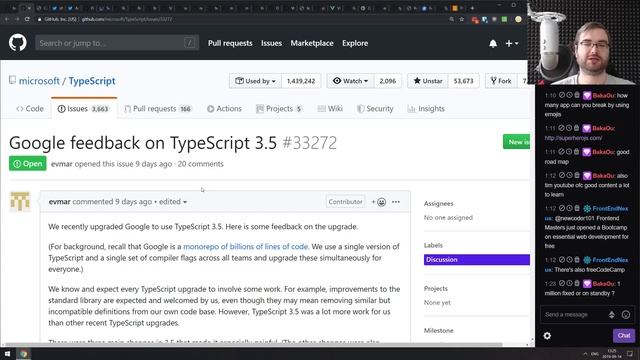The image size is (640, 360).
Task: Open chat settings gear icon
Action: pos(547,336)
